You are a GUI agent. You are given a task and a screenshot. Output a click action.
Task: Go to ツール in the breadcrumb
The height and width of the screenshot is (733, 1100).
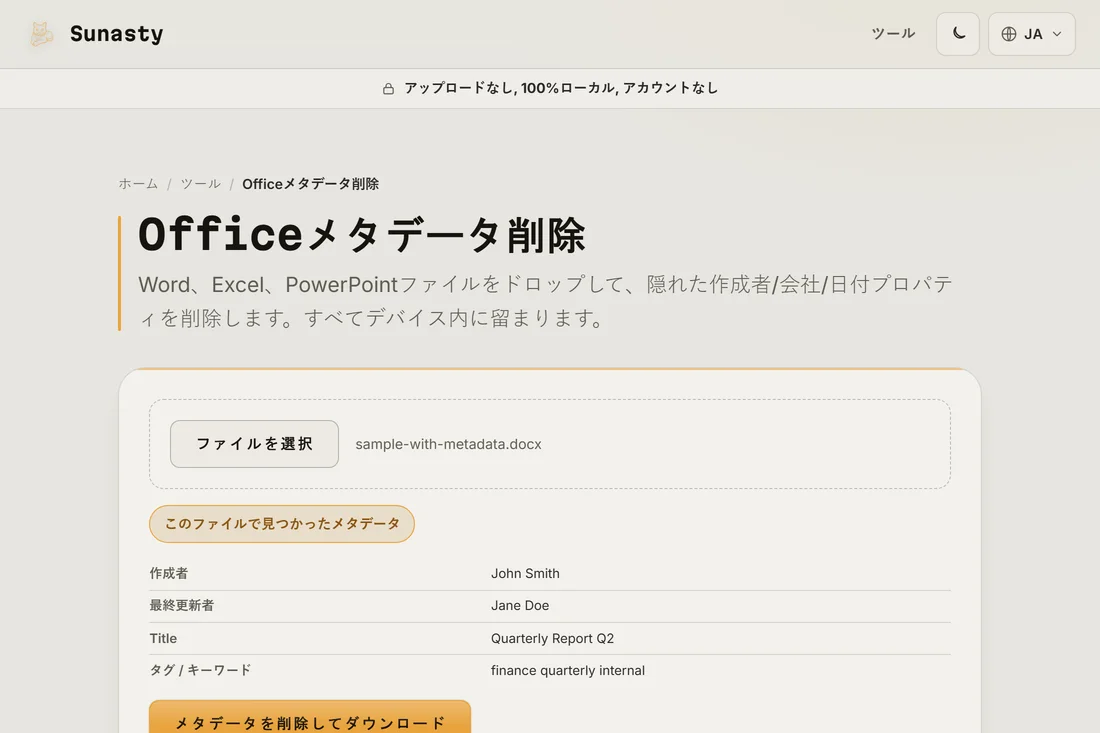(x=201, y=184)
